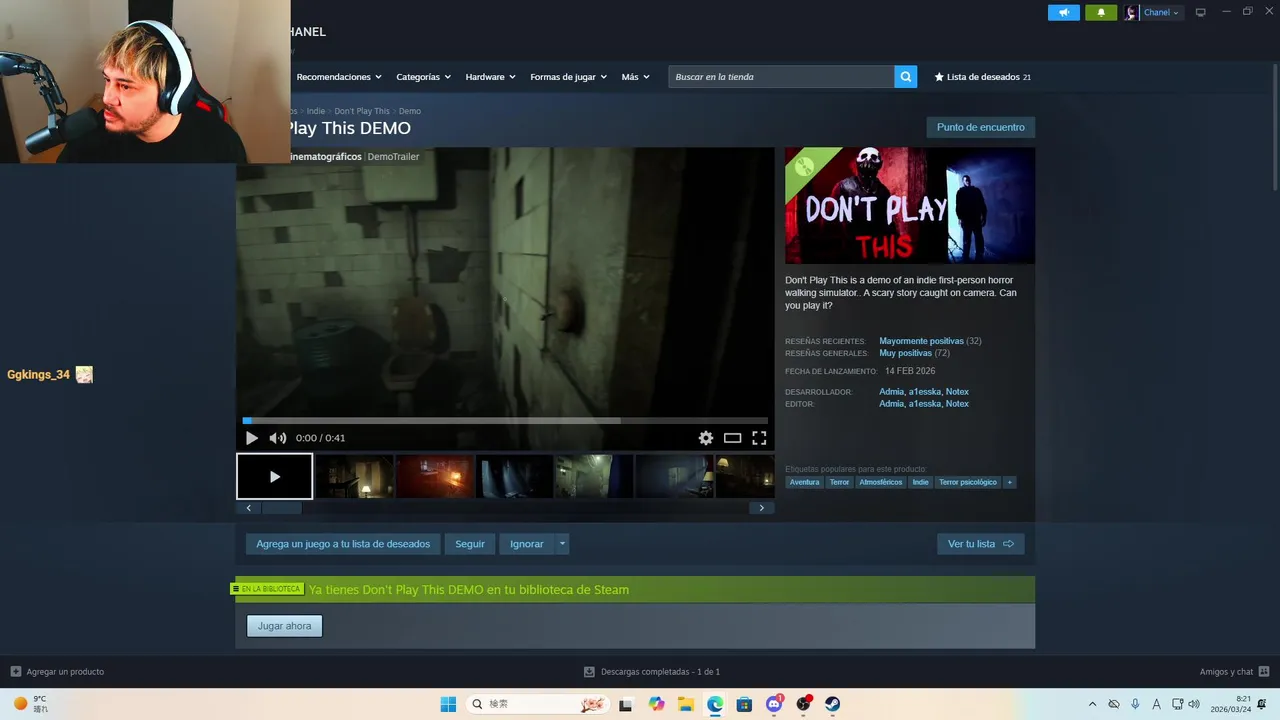
Task: Open the green notifications bell
Action: [1101, 12]
